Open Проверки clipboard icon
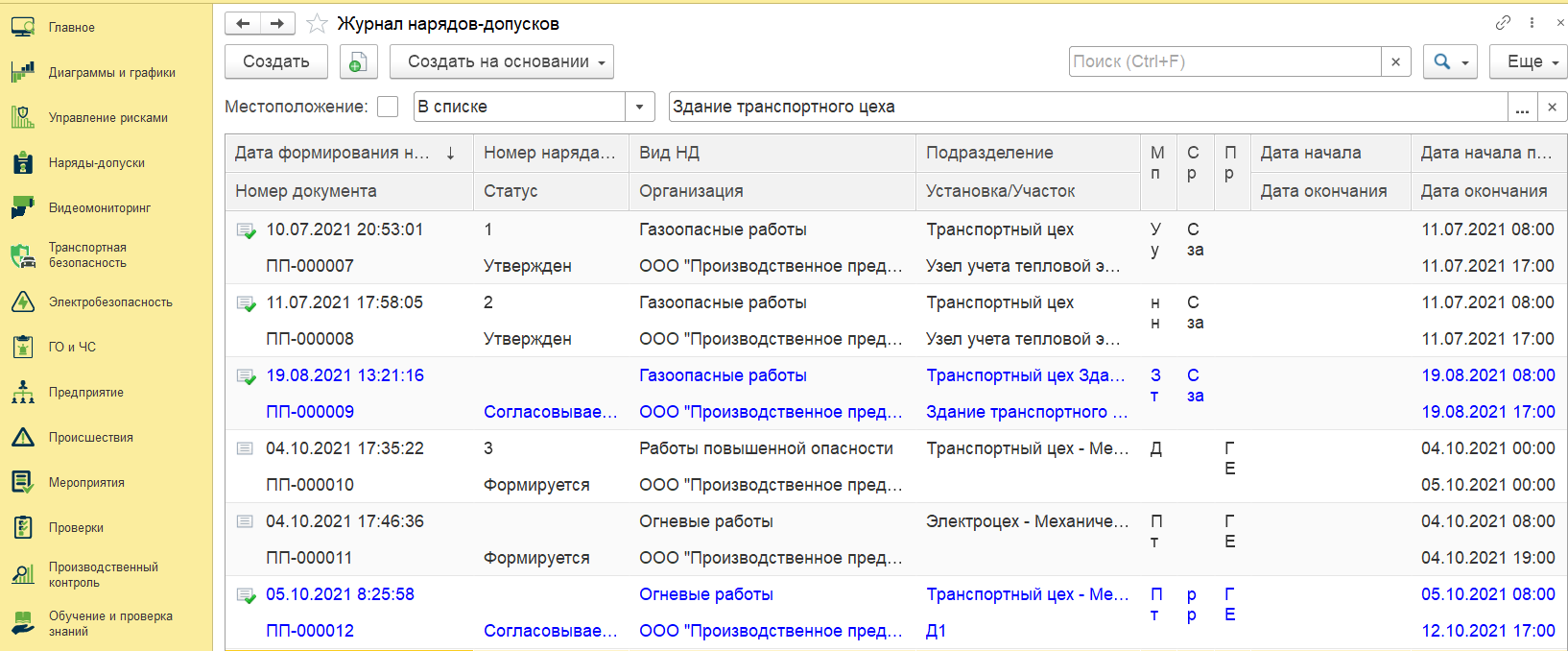This screenshot has height=651, width=1568. pyautogui.click(x=23, y=527)
